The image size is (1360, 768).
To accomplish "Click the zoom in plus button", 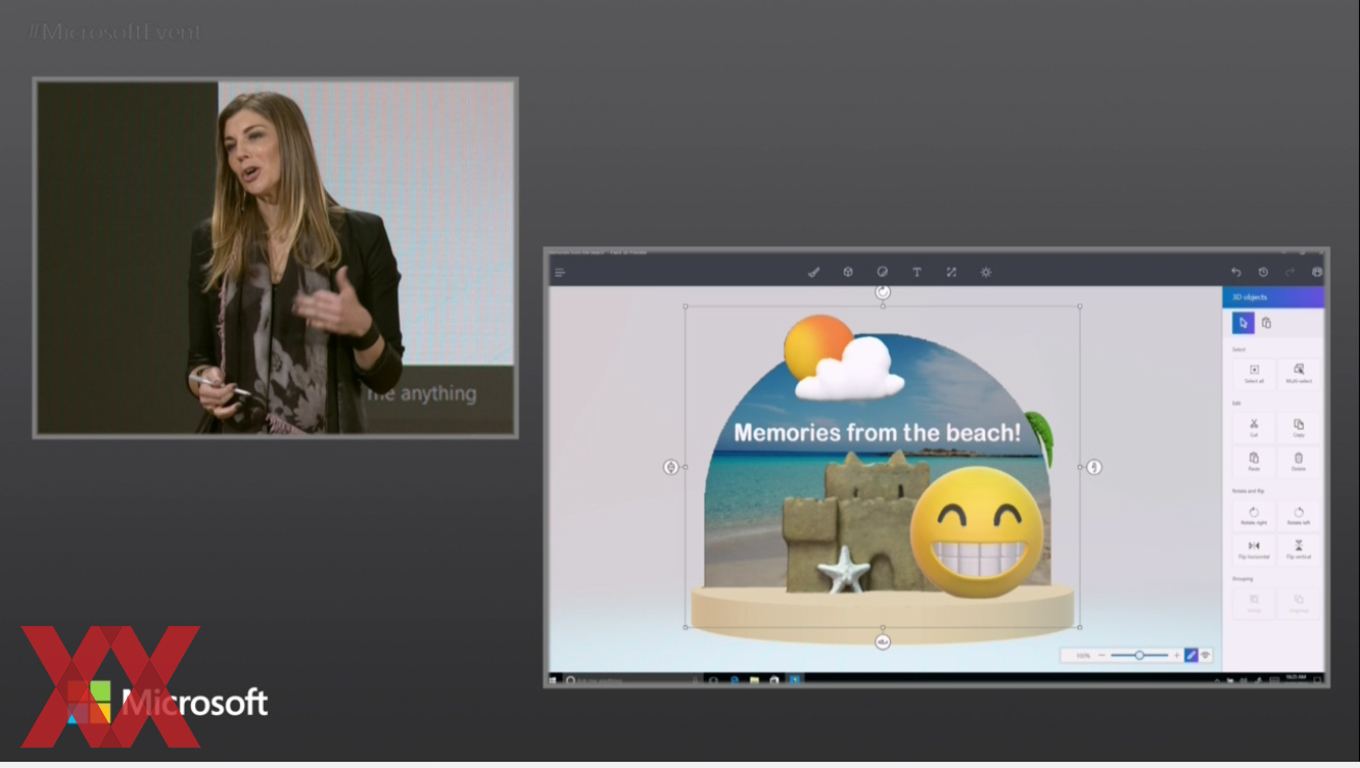I will [x=1176, y=655].
